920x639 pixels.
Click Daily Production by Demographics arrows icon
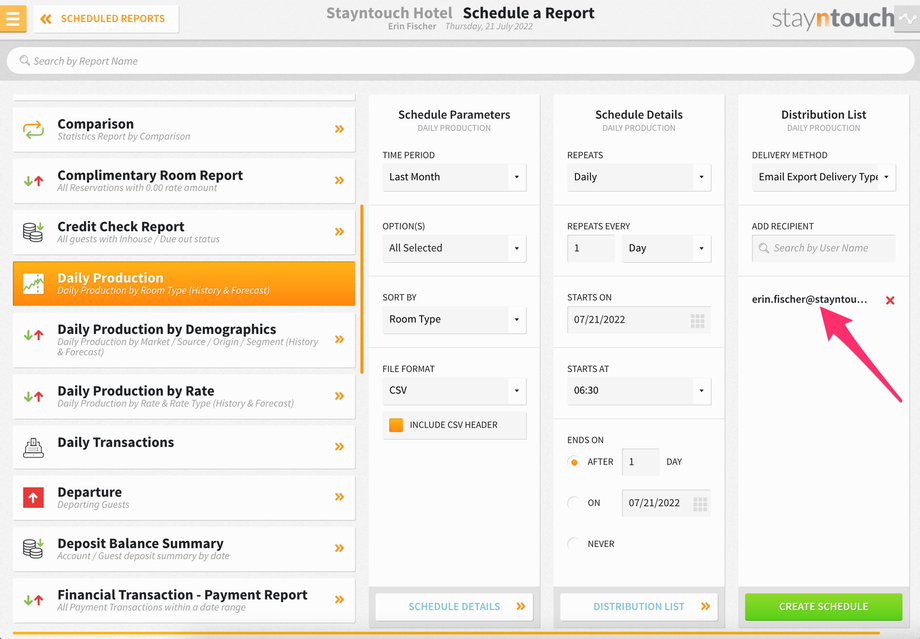33,335
